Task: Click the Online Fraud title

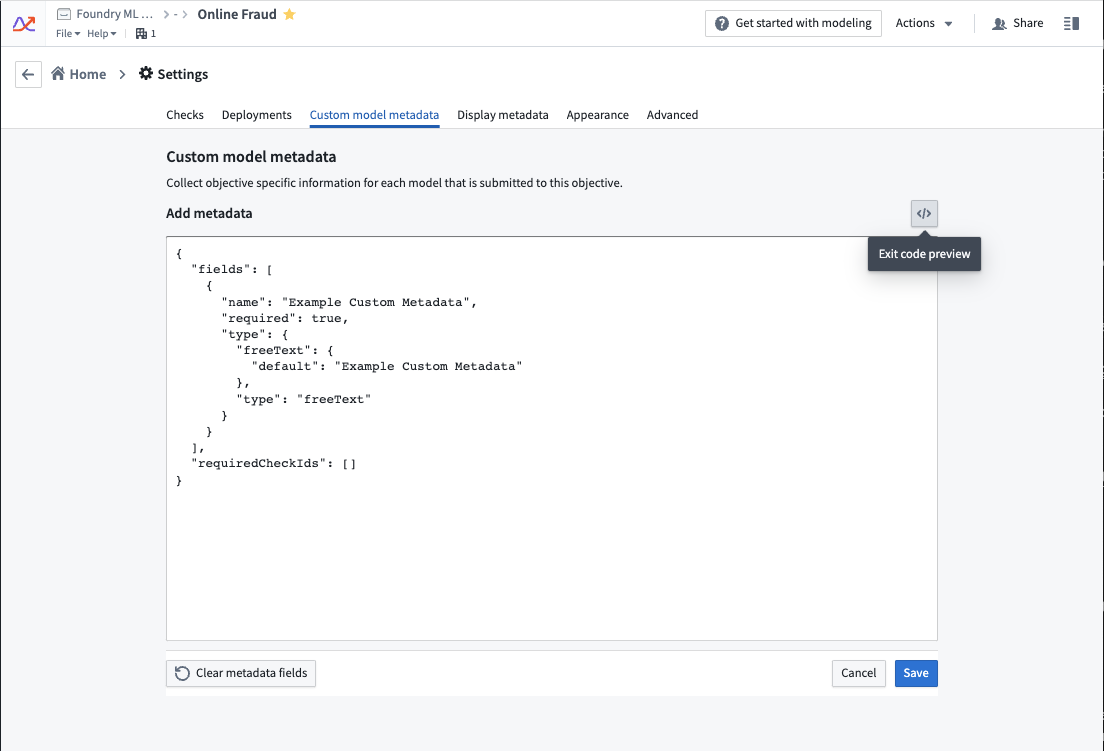Action: (x=237, y=14)
